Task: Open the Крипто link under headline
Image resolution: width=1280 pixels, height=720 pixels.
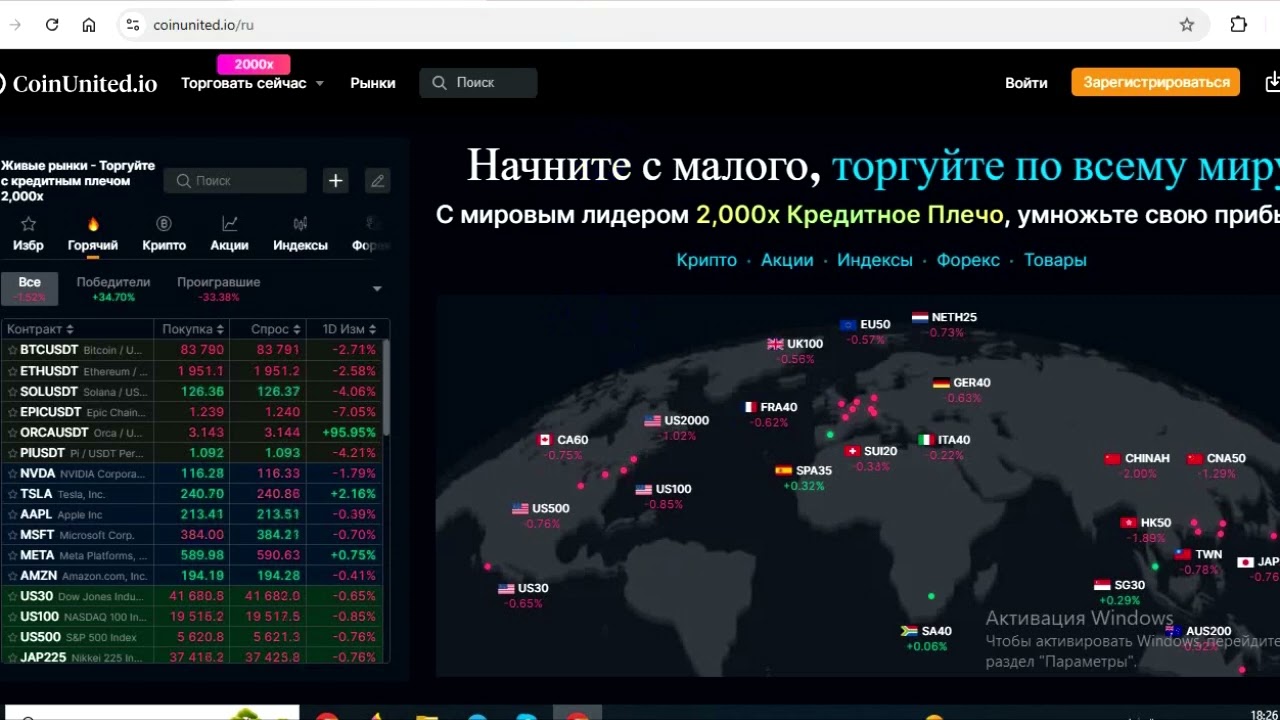Action: click(706, 260)
